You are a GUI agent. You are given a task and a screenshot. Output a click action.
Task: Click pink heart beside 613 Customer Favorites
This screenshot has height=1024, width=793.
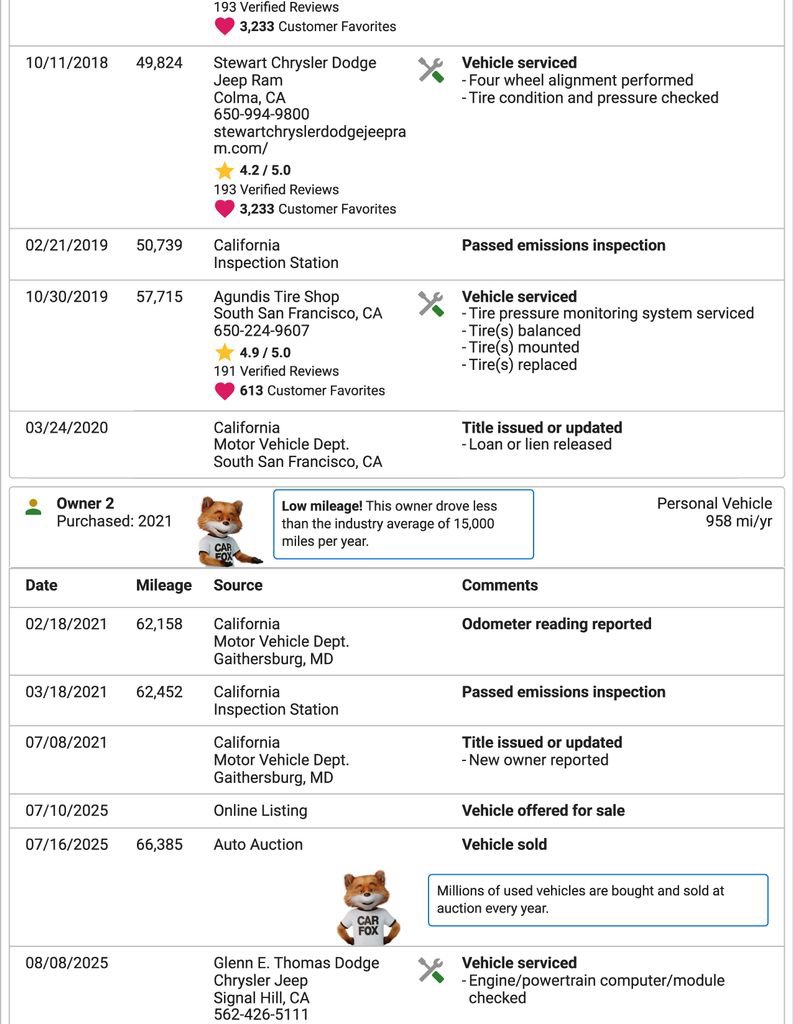click(224, 391)
